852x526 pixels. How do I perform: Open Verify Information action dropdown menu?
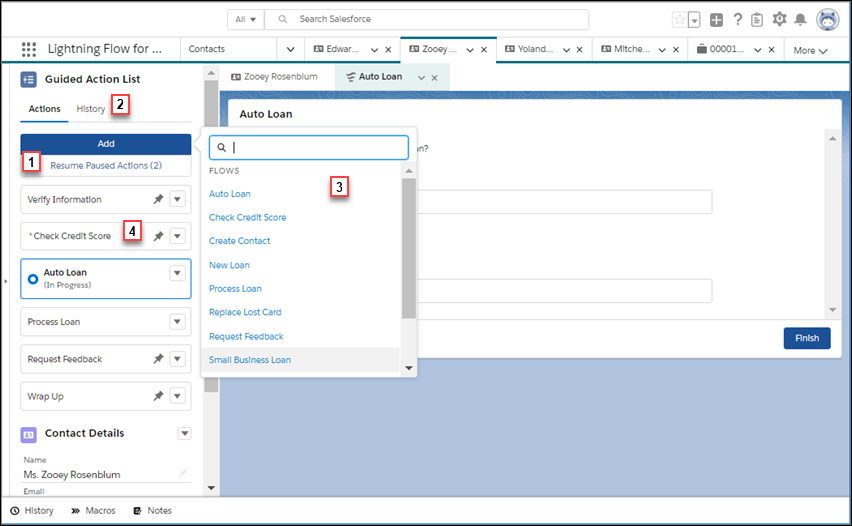click(178, 199)
